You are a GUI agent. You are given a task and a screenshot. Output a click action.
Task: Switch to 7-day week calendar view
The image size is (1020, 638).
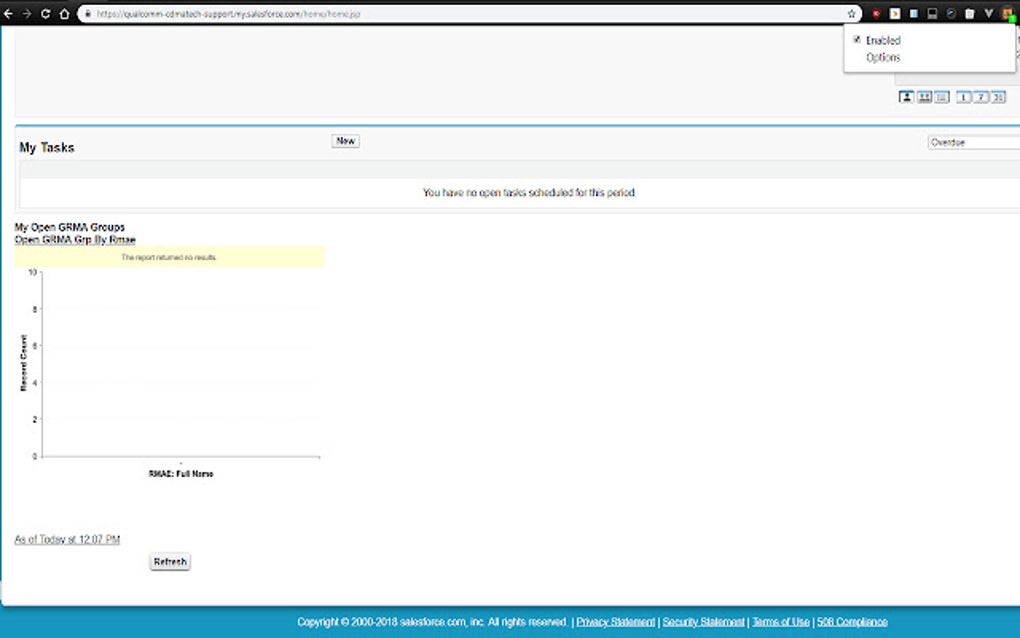pyautogui.click(x=981, y=97)
